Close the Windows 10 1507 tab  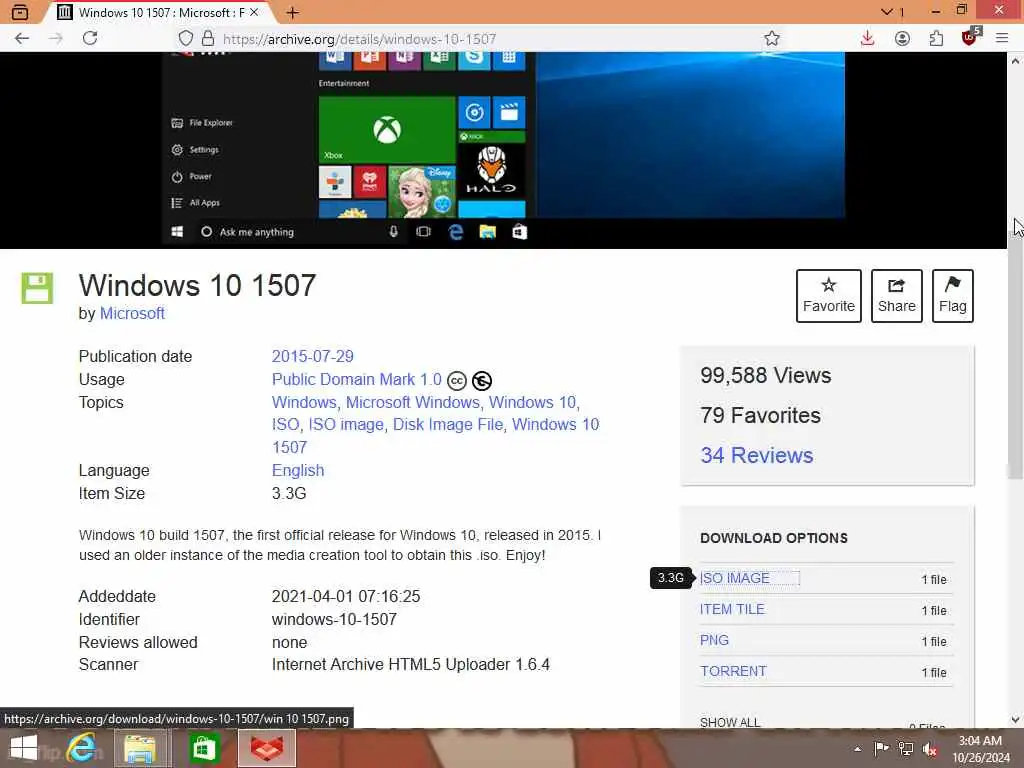coord(254,12)
